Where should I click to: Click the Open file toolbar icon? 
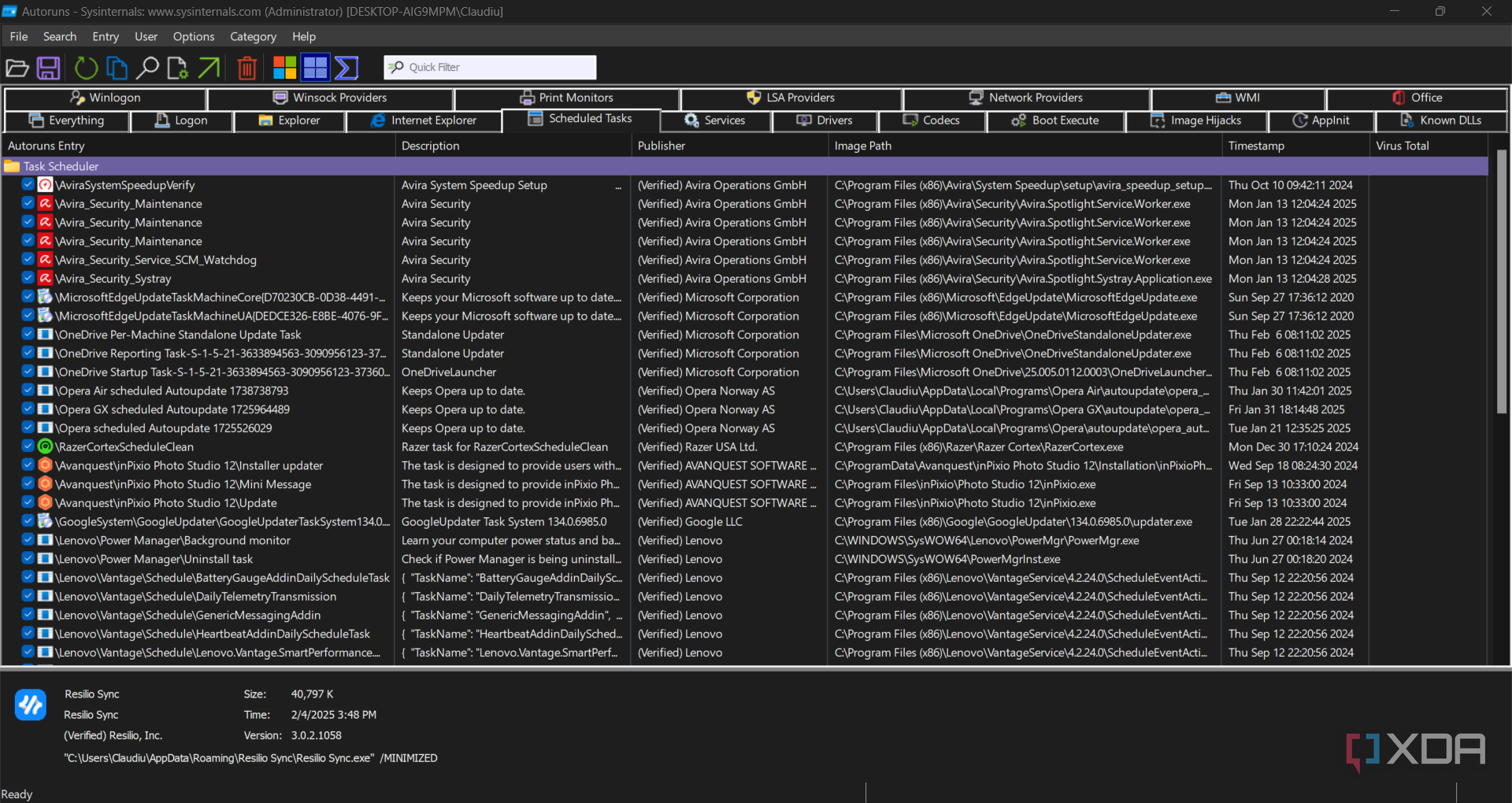pos(17,68)
